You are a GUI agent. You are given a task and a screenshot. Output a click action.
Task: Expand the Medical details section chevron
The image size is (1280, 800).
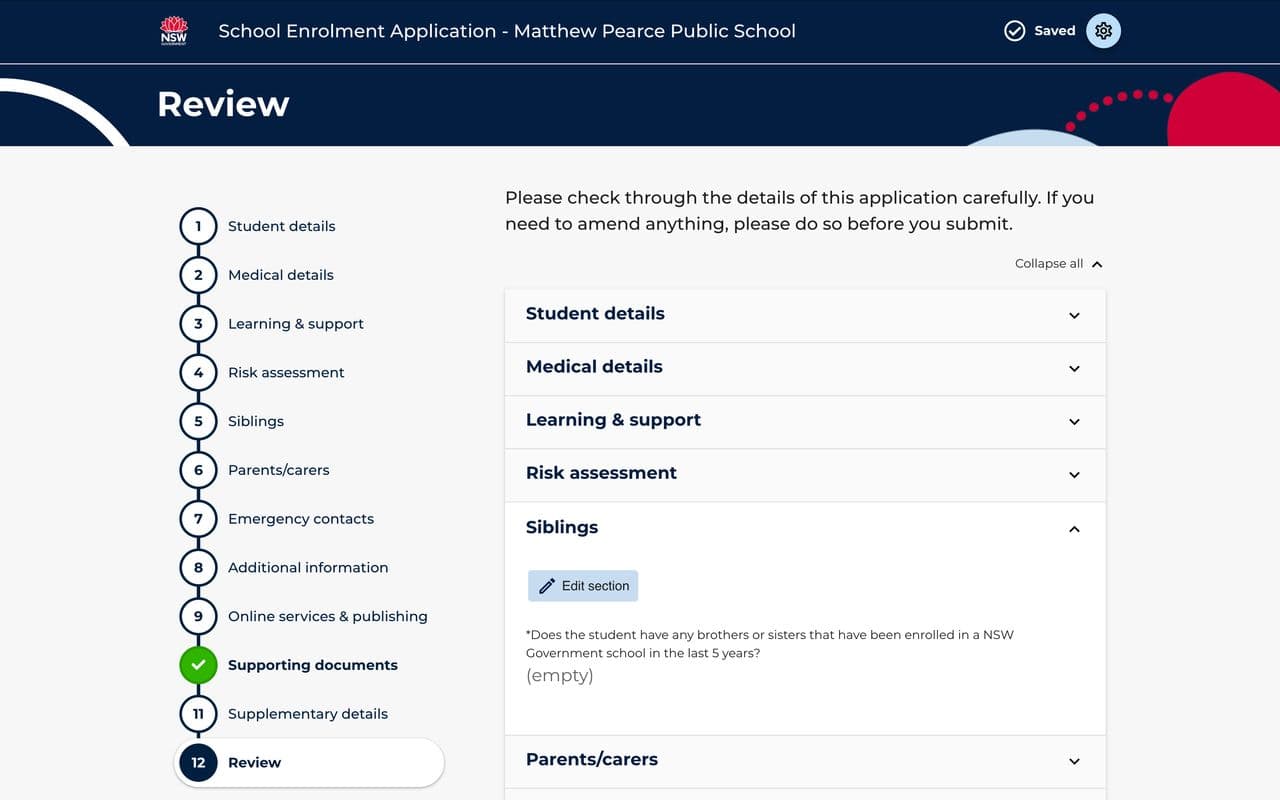1074,368
